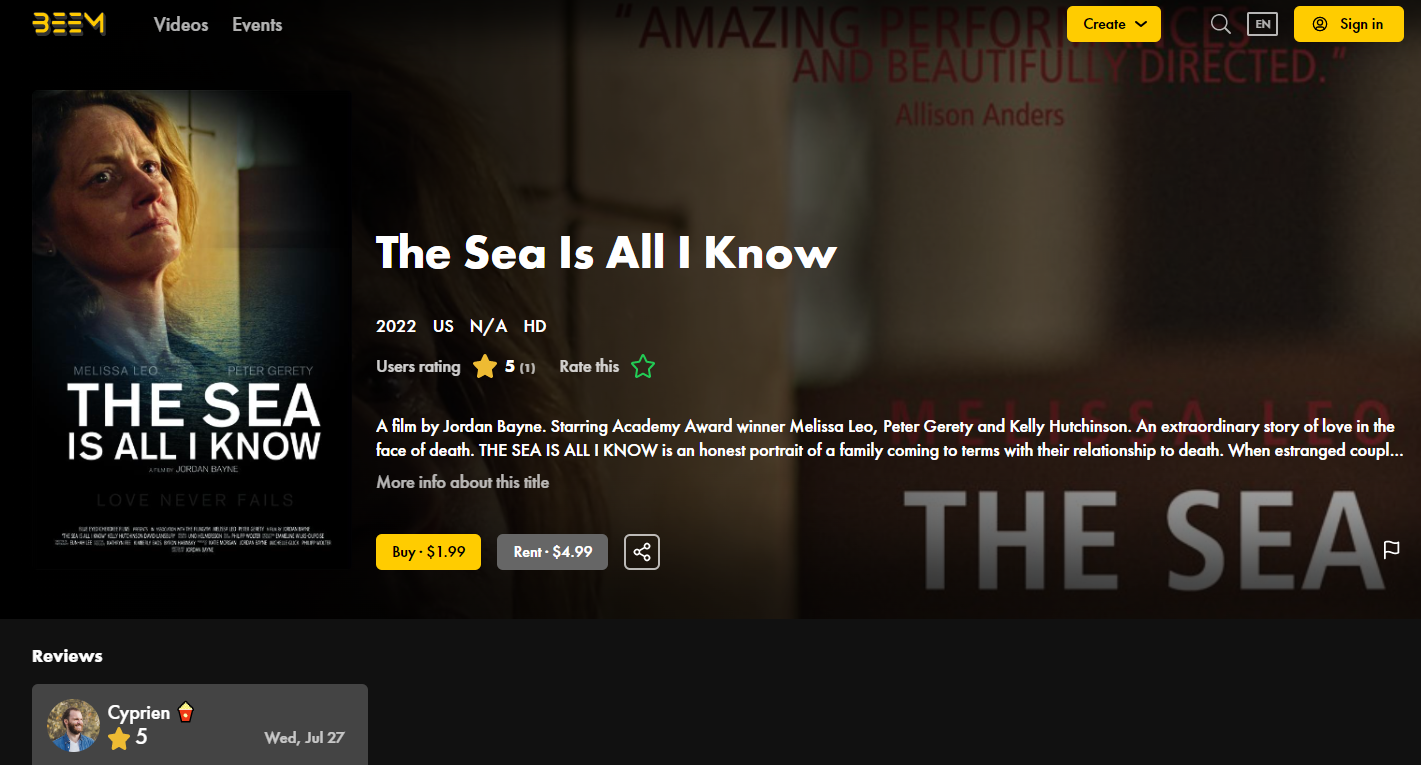1421x765 pixels.
Task: Click the star in Cyprien's review
Action: 119,739
